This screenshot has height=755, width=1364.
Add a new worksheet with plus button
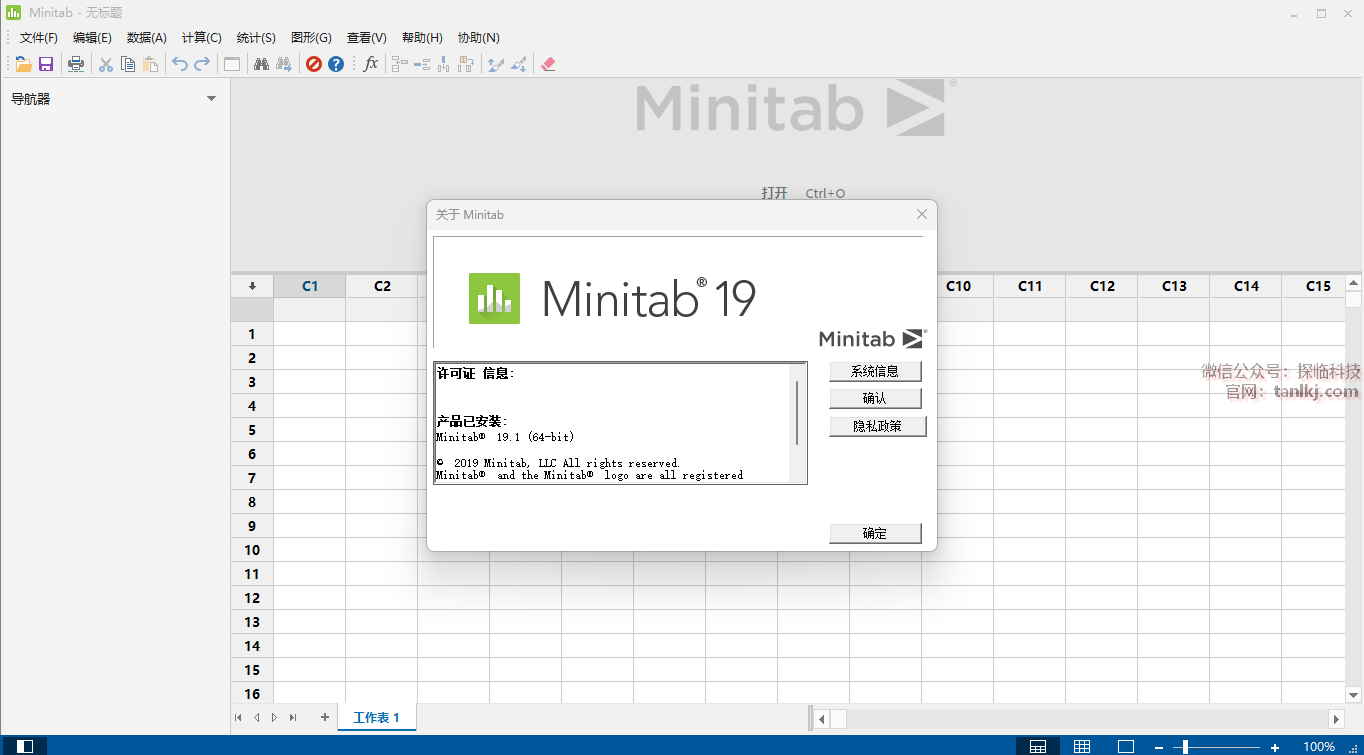324,717
